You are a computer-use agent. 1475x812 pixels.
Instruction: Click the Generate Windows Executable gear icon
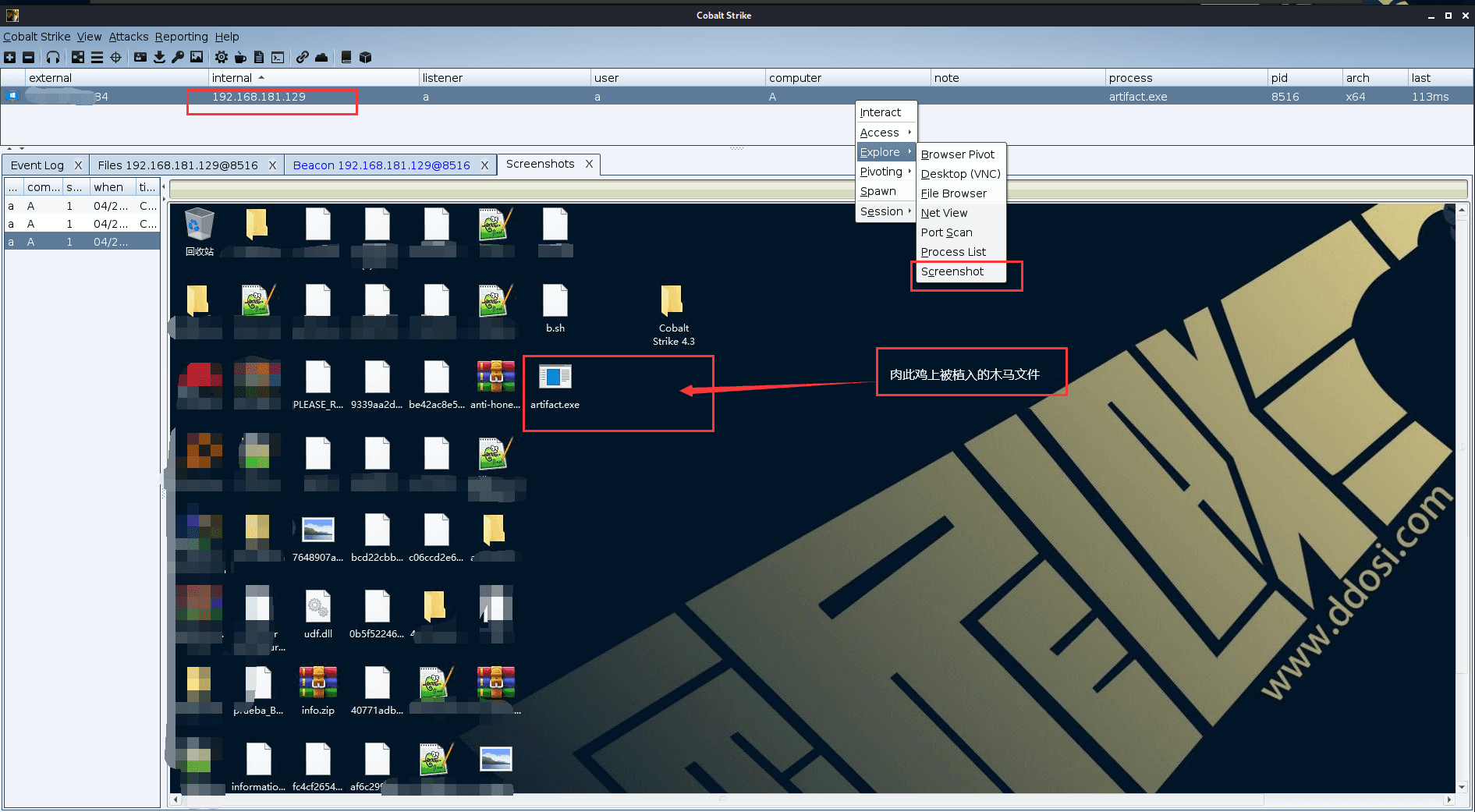222,57
